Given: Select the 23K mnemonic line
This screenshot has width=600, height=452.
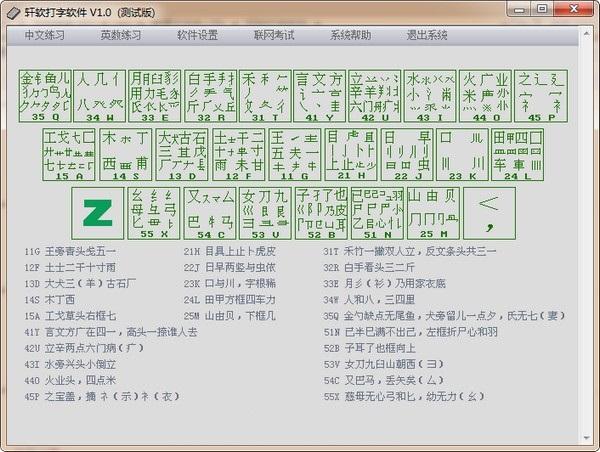Looking at the screenshot, I should [x=230, y=284].
